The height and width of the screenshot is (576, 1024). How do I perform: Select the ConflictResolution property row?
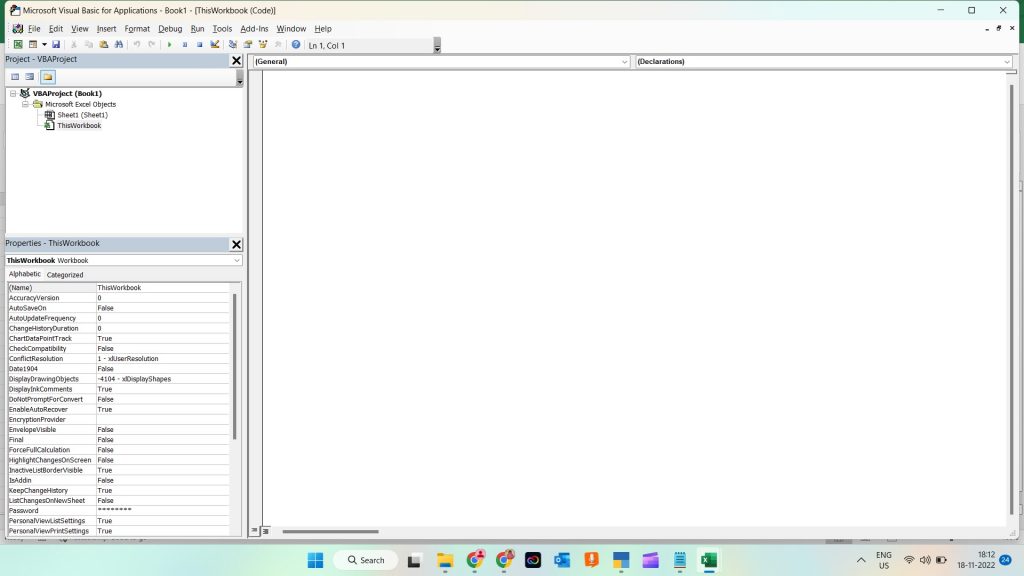point(118,359)
